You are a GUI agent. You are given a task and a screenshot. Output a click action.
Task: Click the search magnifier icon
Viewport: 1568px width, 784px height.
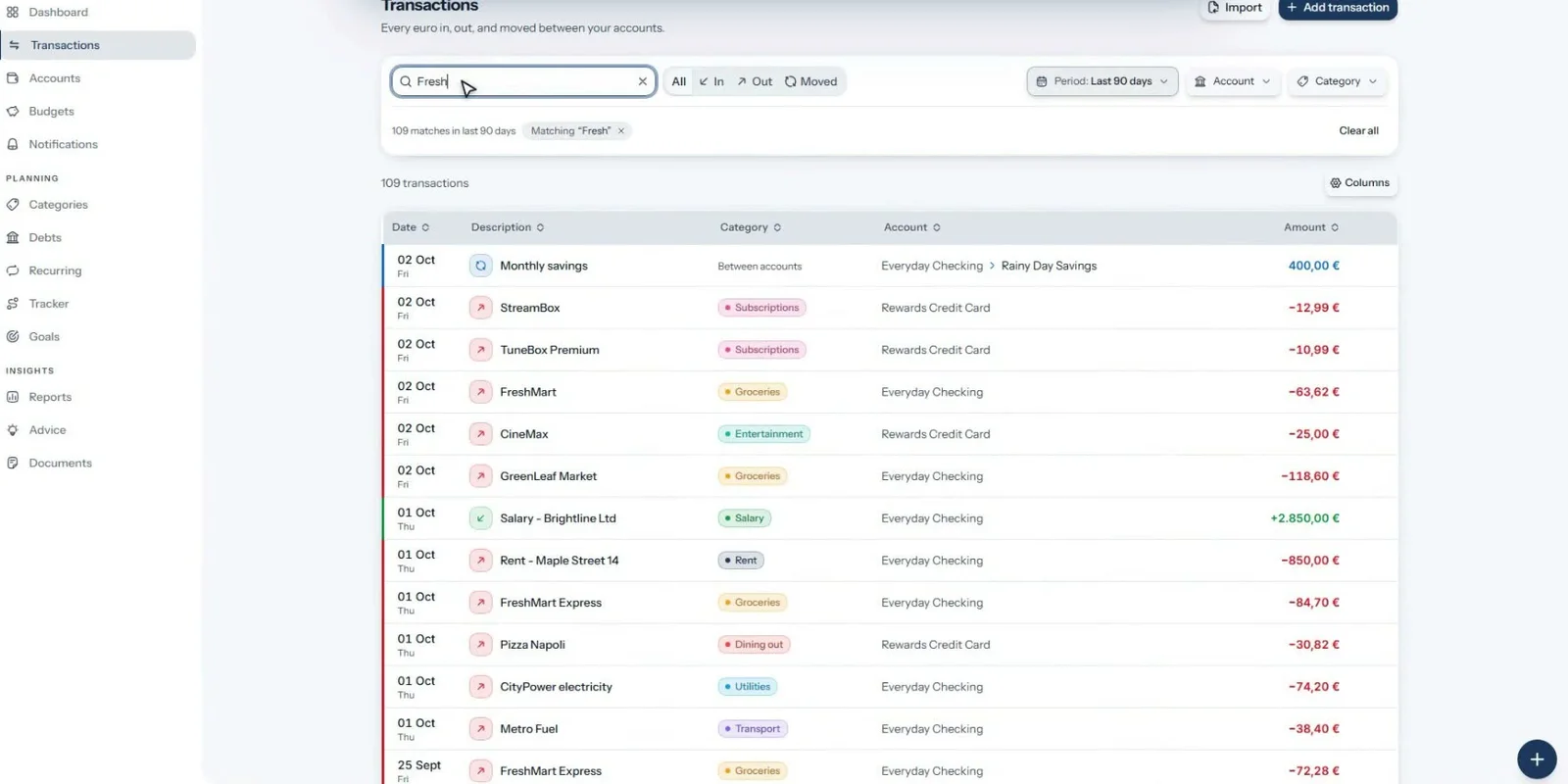point(405,81)
